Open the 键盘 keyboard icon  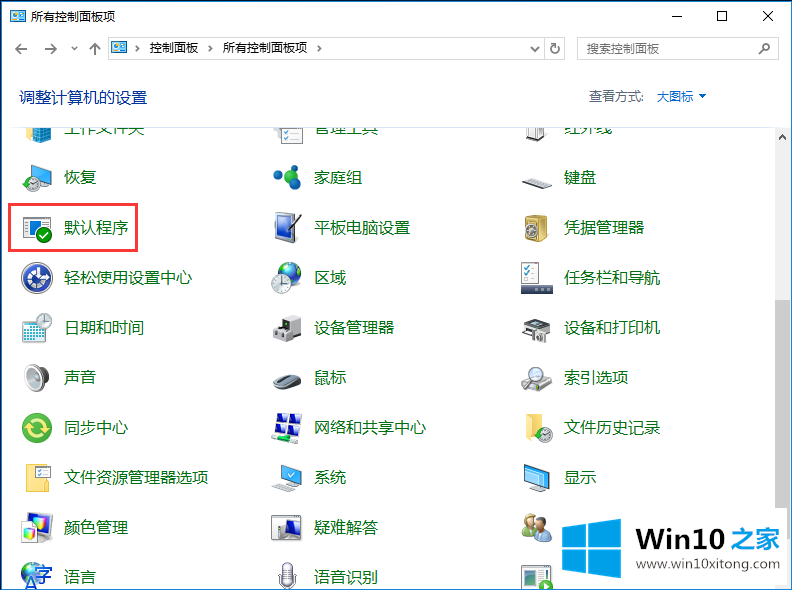click(536, 182)
